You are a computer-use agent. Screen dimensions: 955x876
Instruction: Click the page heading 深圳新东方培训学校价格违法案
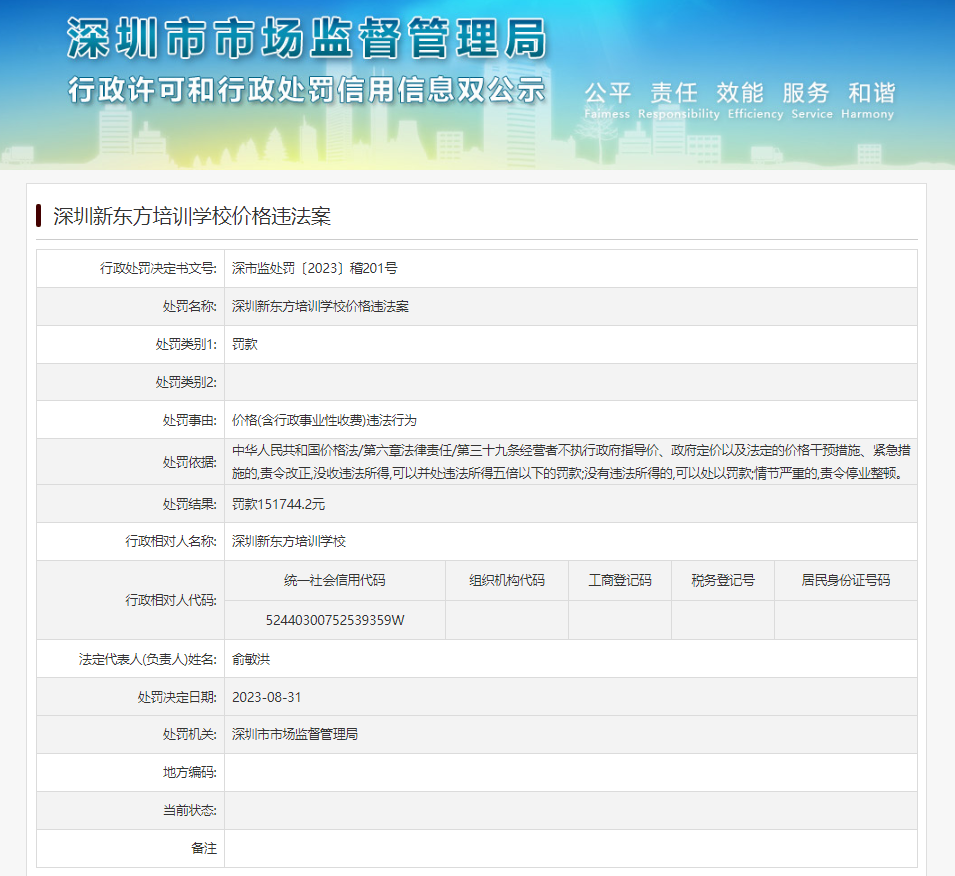point(192,216)
